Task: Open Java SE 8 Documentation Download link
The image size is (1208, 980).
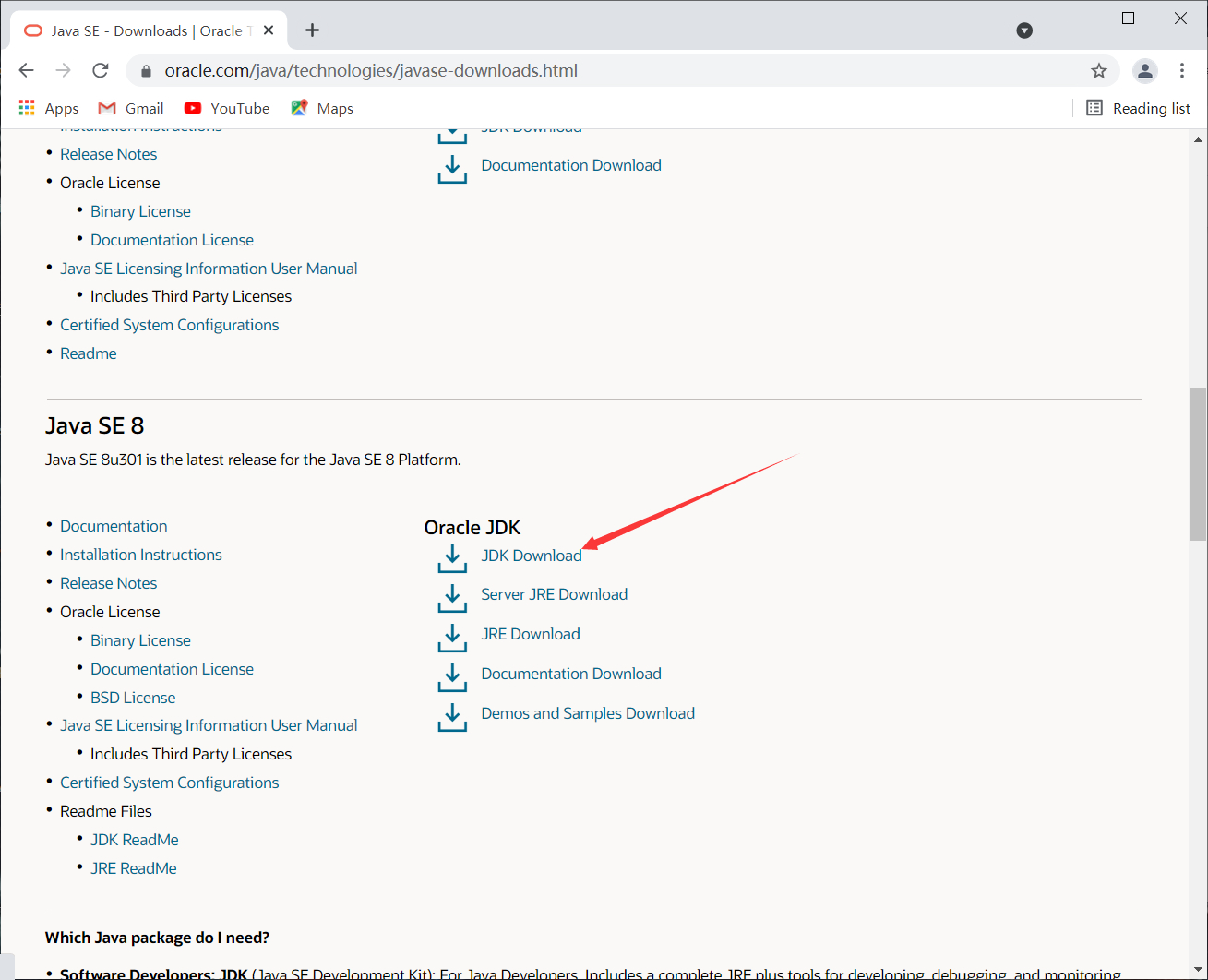Action: point(571,674)
